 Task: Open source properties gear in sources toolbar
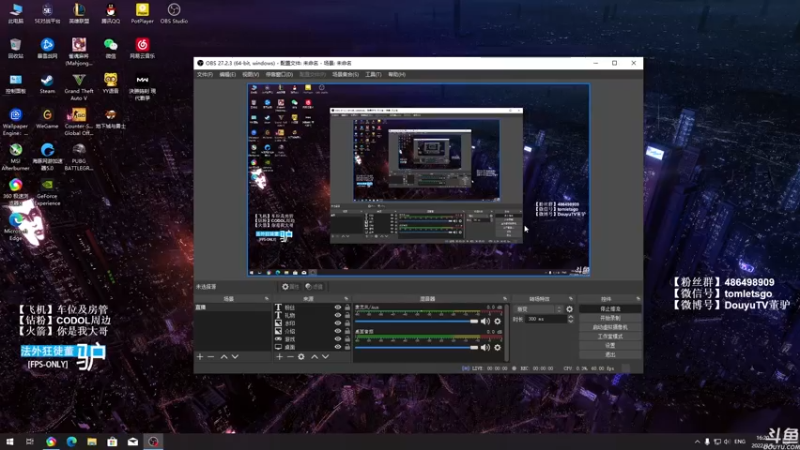click(301, 357)
